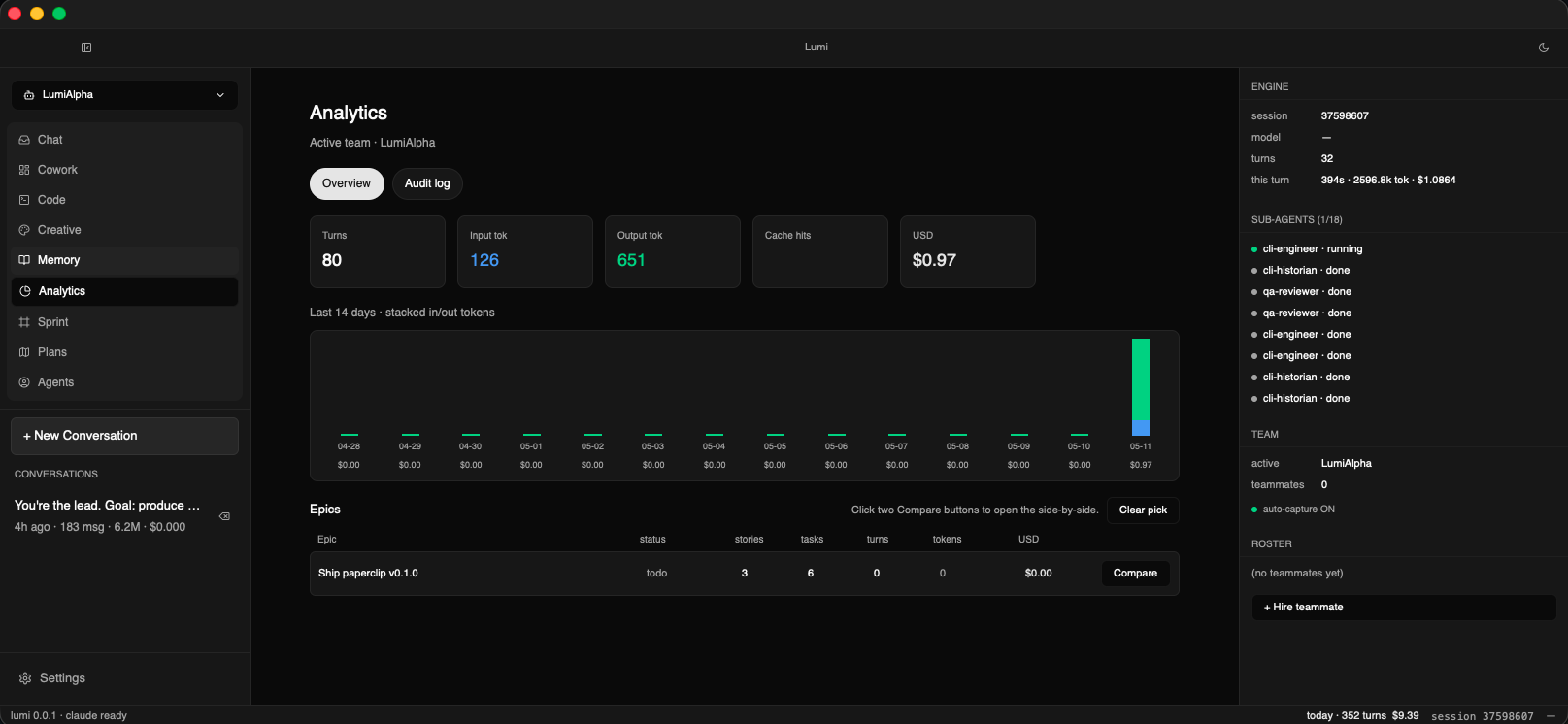
Task: Click the Analytics chart icon in sidebar
Action: coord(25,291)
